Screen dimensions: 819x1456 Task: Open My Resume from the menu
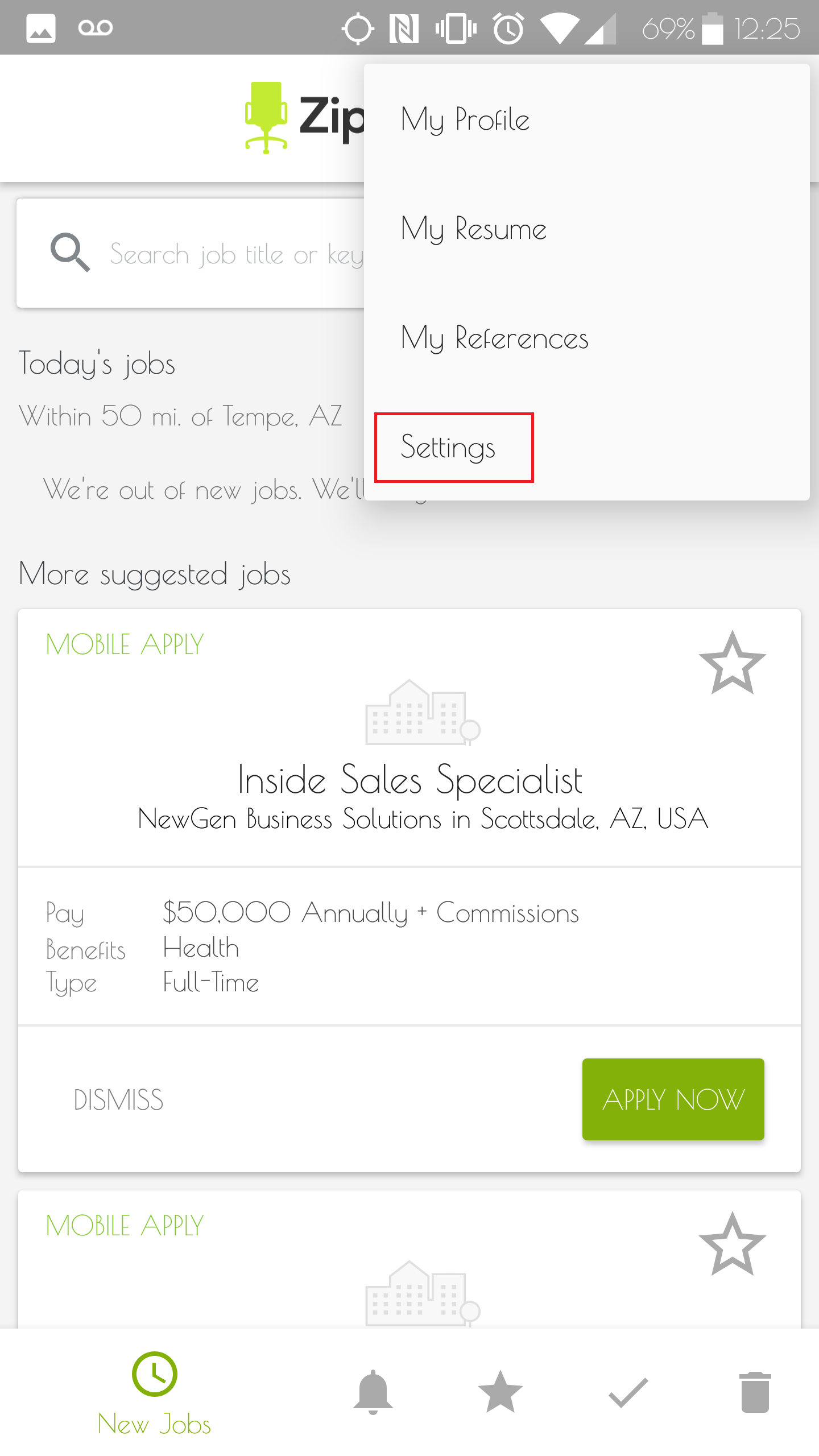pyautogui.click(x=474, y=228)
